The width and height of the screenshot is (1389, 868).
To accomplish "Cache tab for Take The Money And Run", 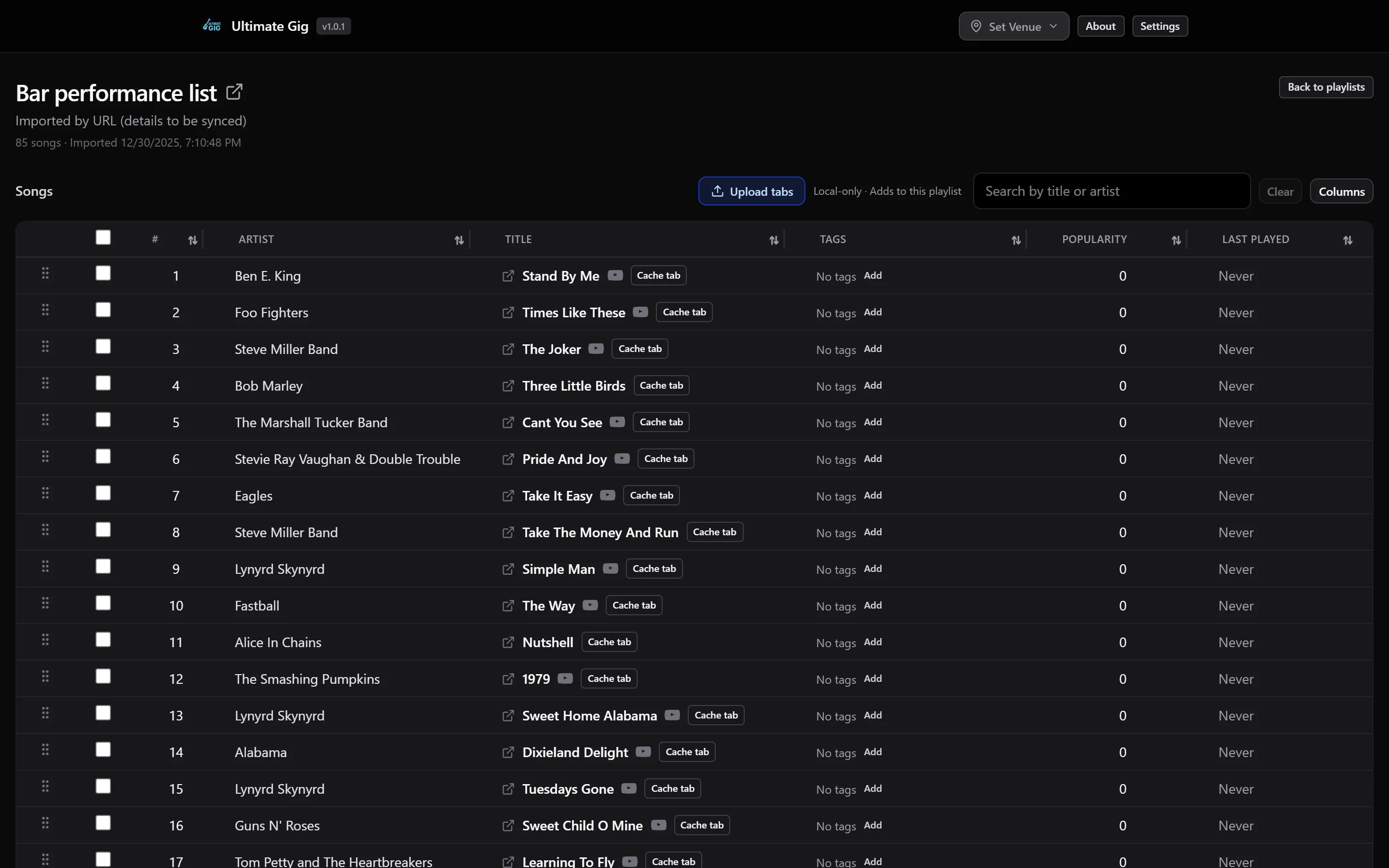I will point(715,532).
